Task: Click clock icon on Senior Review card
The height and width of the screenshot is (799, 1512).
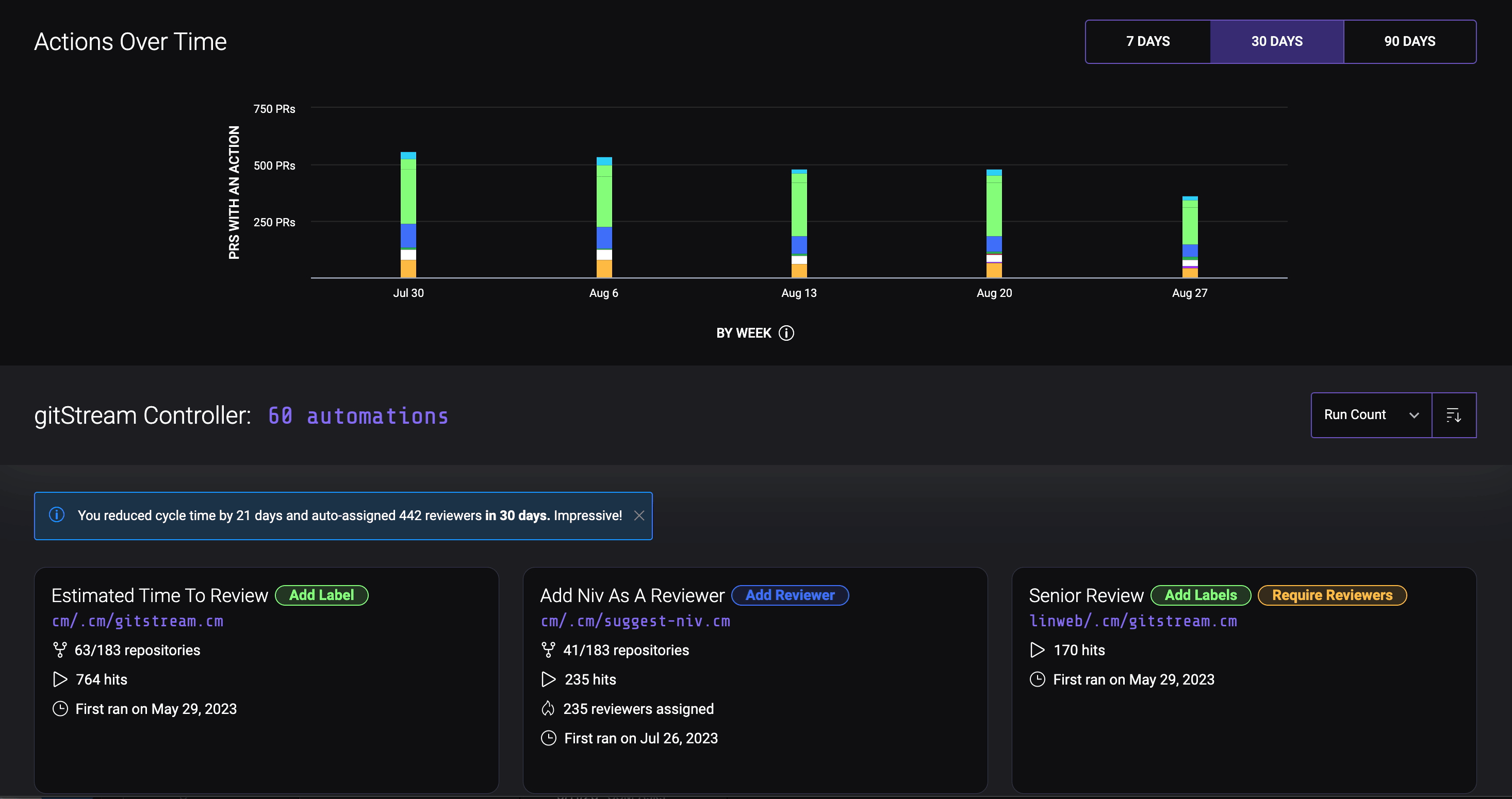Action: [1037, 679]
